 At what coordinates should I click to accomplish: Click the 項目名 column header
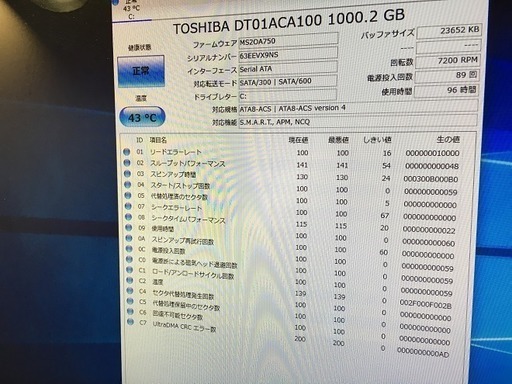pyautogui.click(x=158, y=140)
